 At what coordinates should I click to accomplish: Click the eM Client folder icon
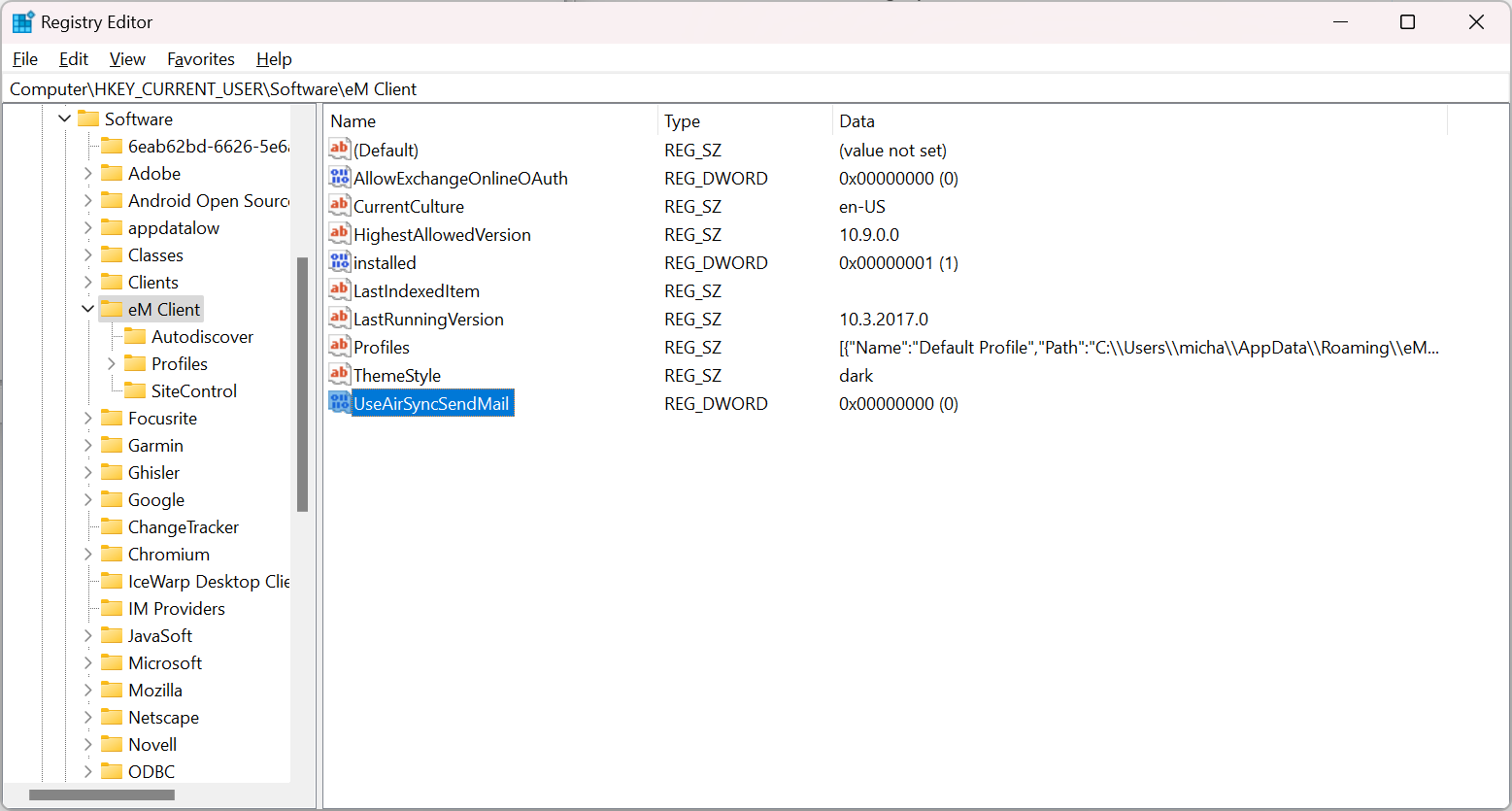(112, 309)
